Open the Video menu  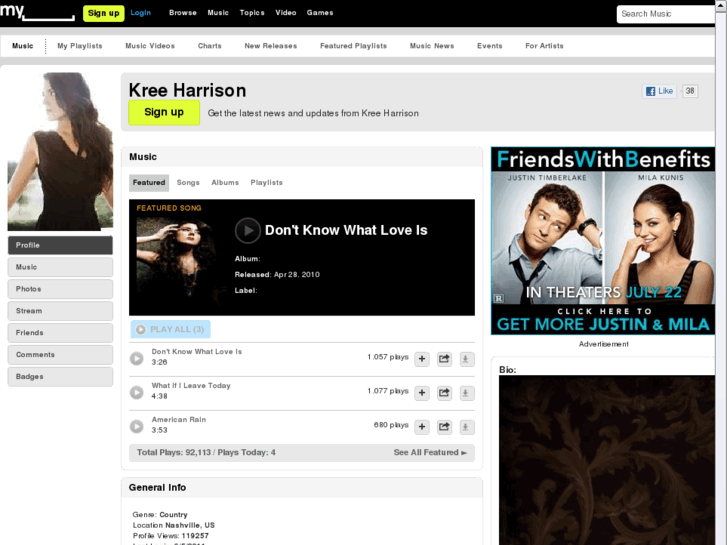(x=286, y=13)
